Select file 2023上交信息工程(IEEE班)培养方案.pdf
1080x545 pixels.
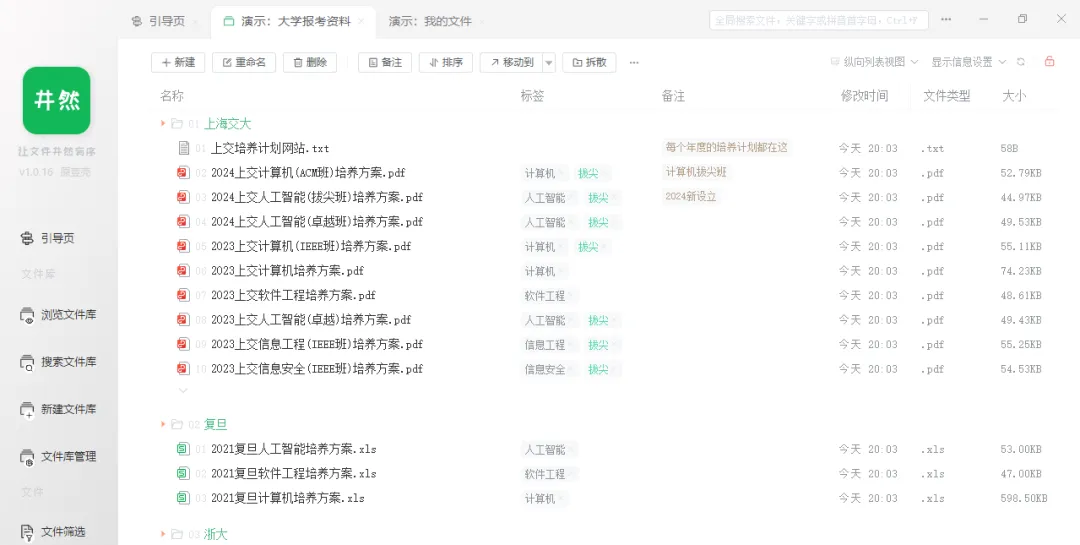point(317,344)
